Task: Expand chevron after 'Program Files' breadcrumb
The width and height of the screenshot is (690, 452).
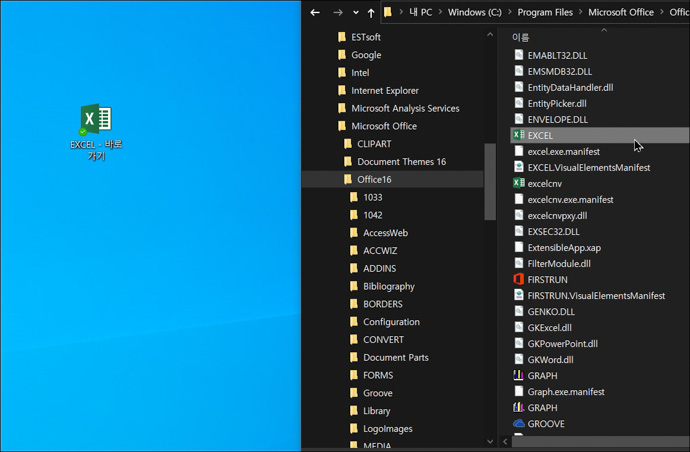Action: tap(580, 12)
